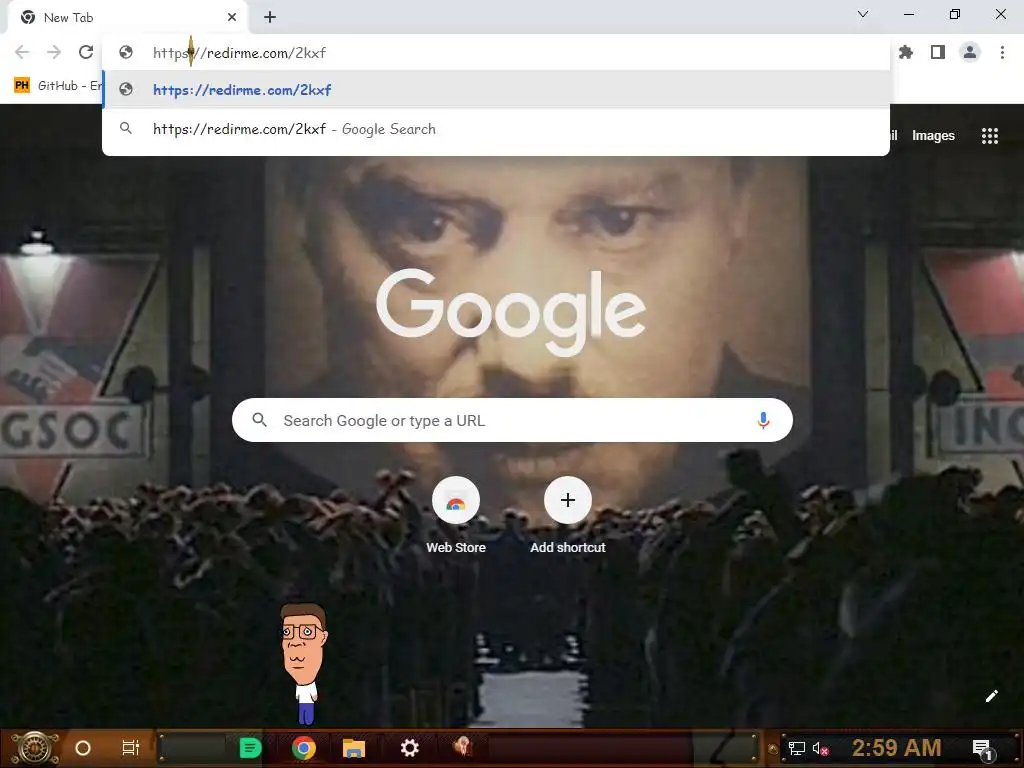Image resolution: width=1024 pixels, height=768 pixels.
Task: Open the green chat app on taskbar
Action: 250,748
